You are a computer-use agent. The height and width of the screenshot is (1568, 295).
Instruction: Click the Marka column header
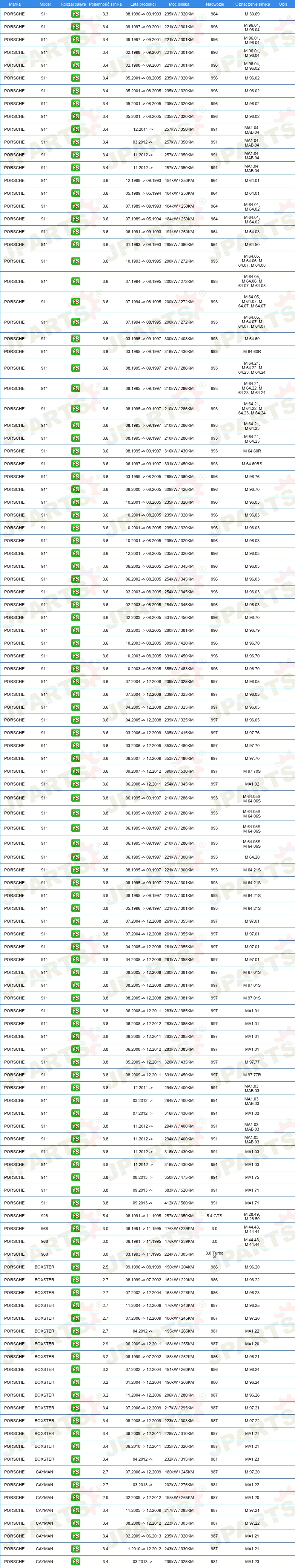click(15, 4)
